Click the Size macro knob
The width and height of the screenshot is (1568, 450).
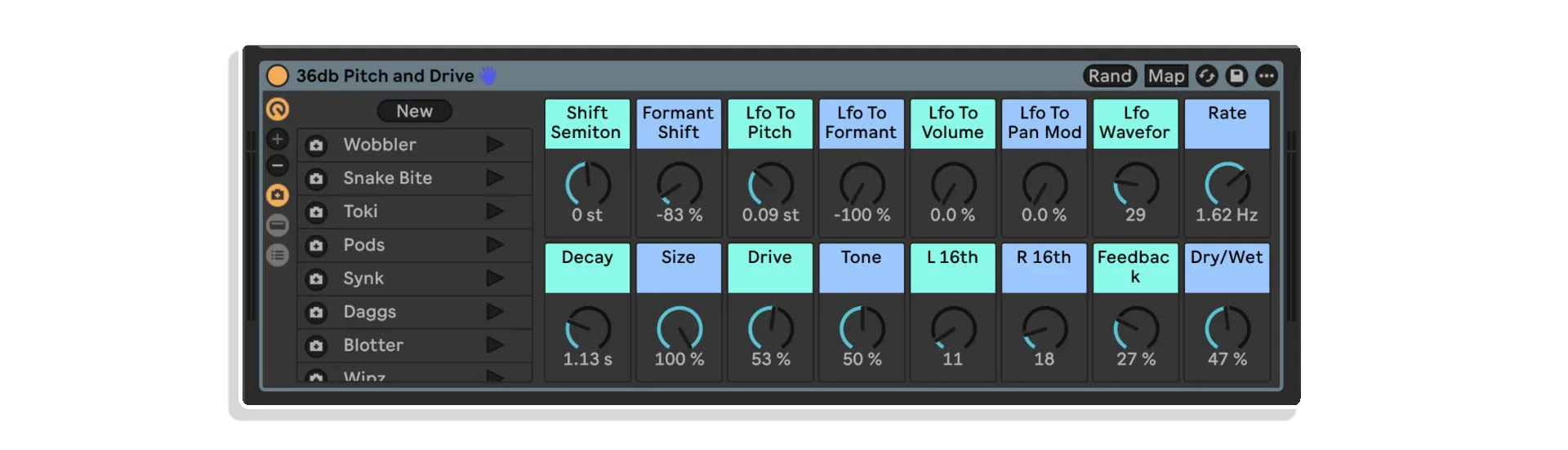coord(679,328)
